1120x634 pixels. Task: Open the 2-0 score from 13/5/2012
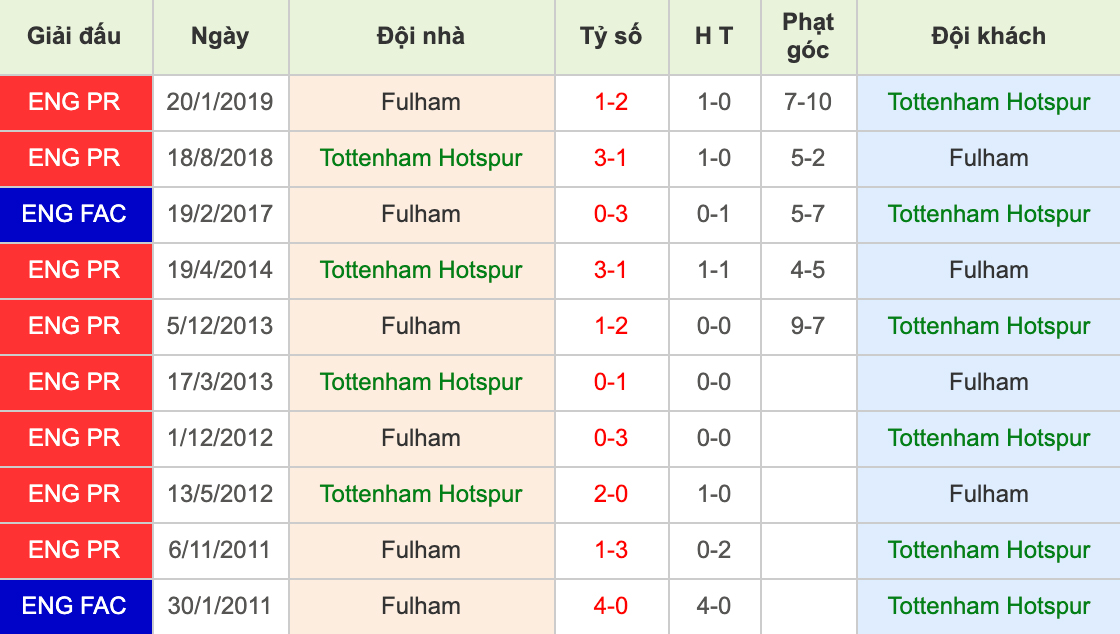click(x=610, y=494)
